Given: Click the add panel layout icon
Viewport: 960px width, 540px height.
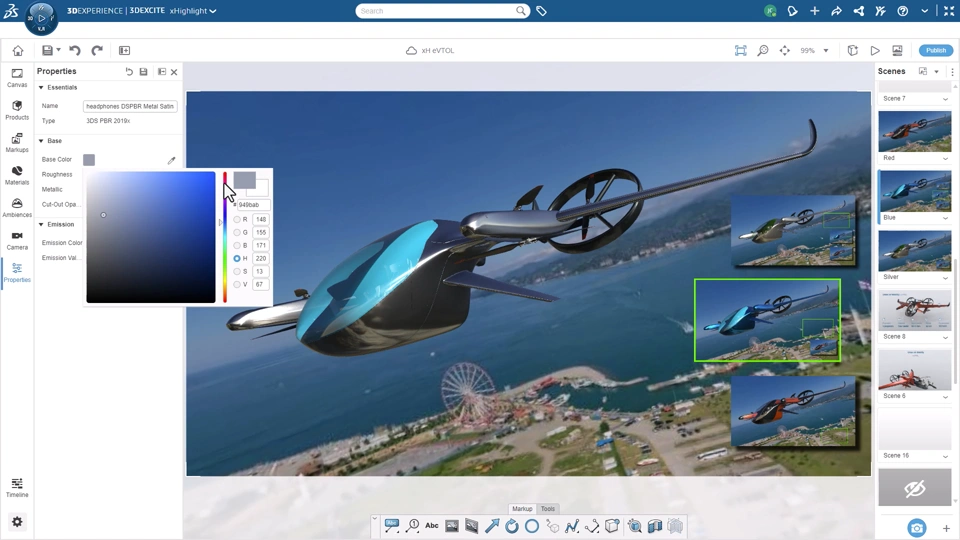Looking at the screenshot, I should click(x=124, y=50).
